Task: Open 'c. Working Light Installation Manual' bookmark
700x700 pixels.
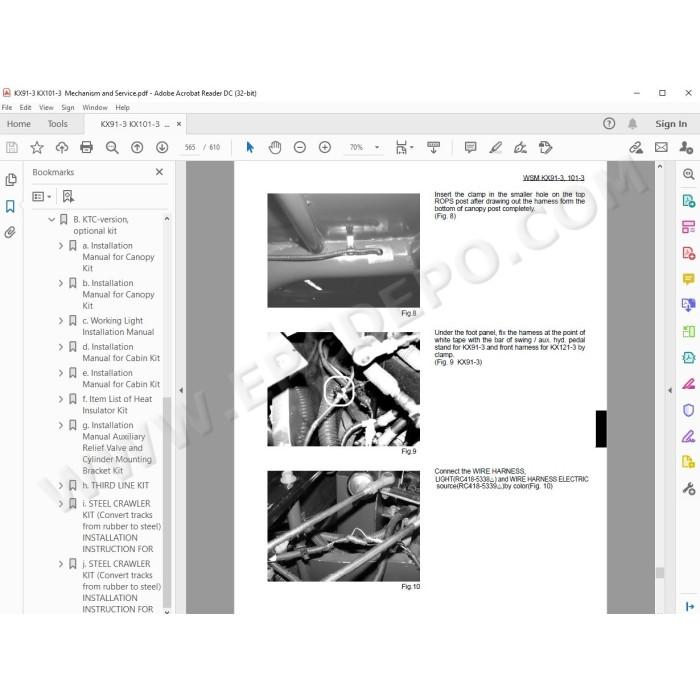Action: tap(118, 326)
